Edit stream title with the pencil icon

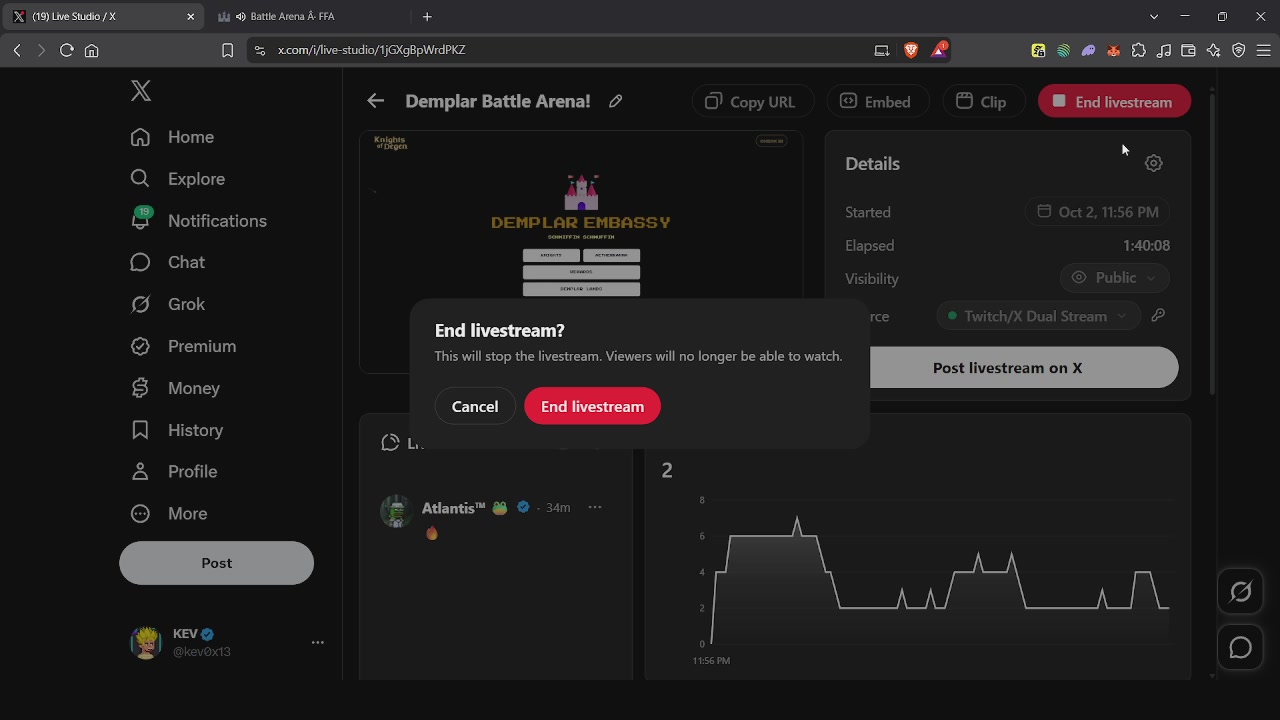[616, 101]
